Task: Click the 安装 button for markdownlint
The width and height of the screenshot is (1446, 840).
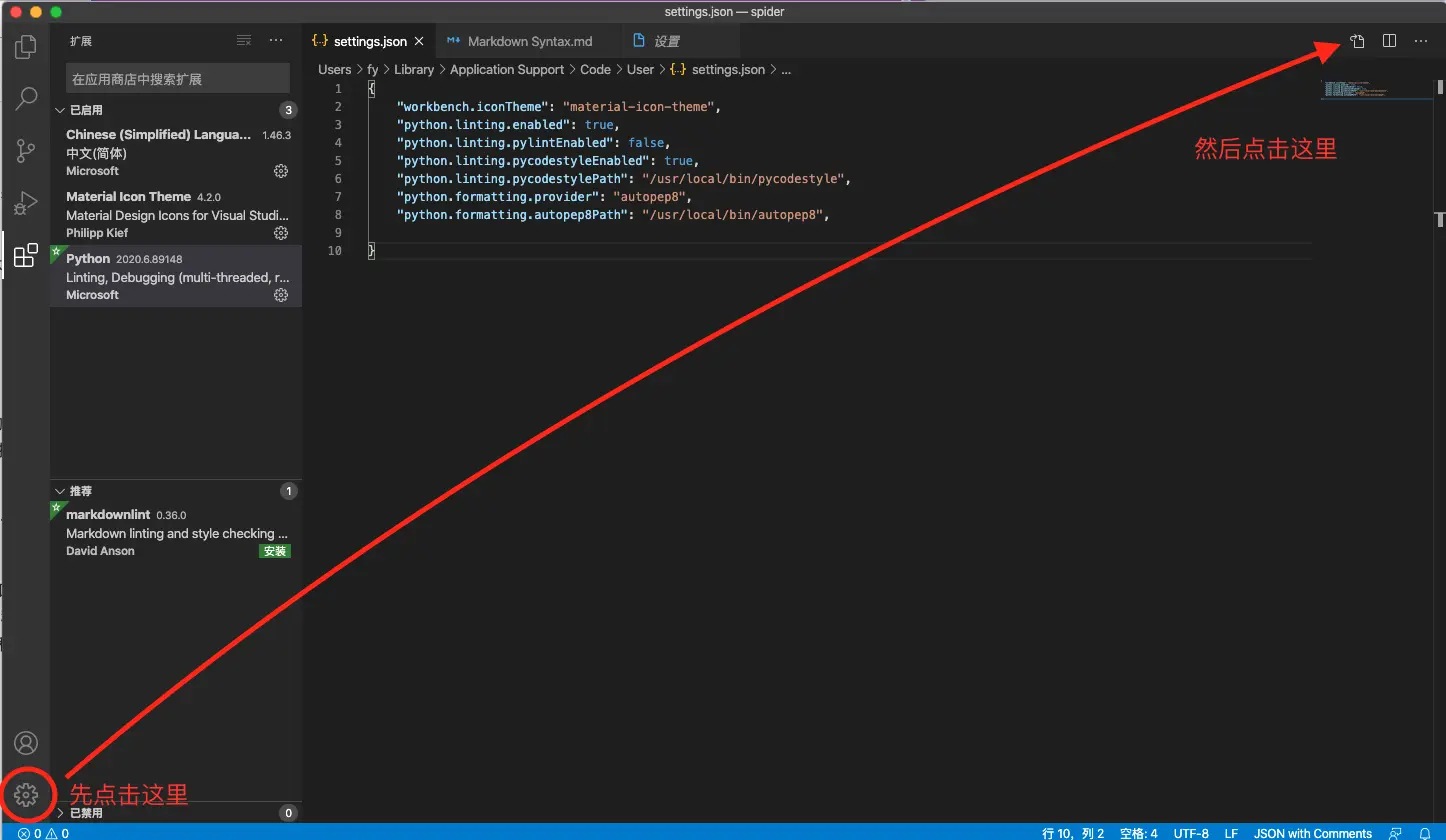Action: 275,551
